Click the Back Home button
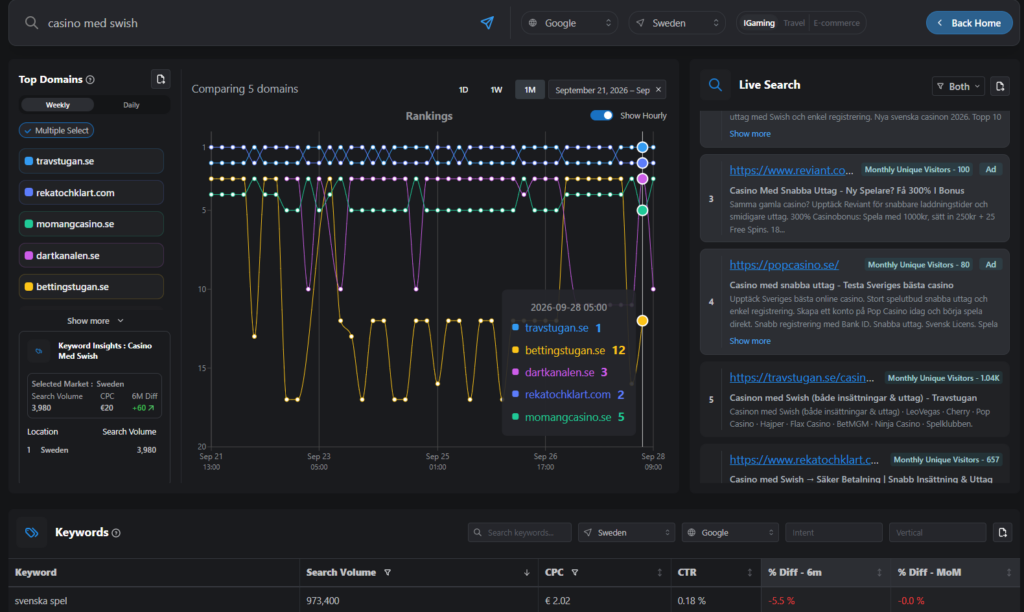 click(x=969, y=23)
